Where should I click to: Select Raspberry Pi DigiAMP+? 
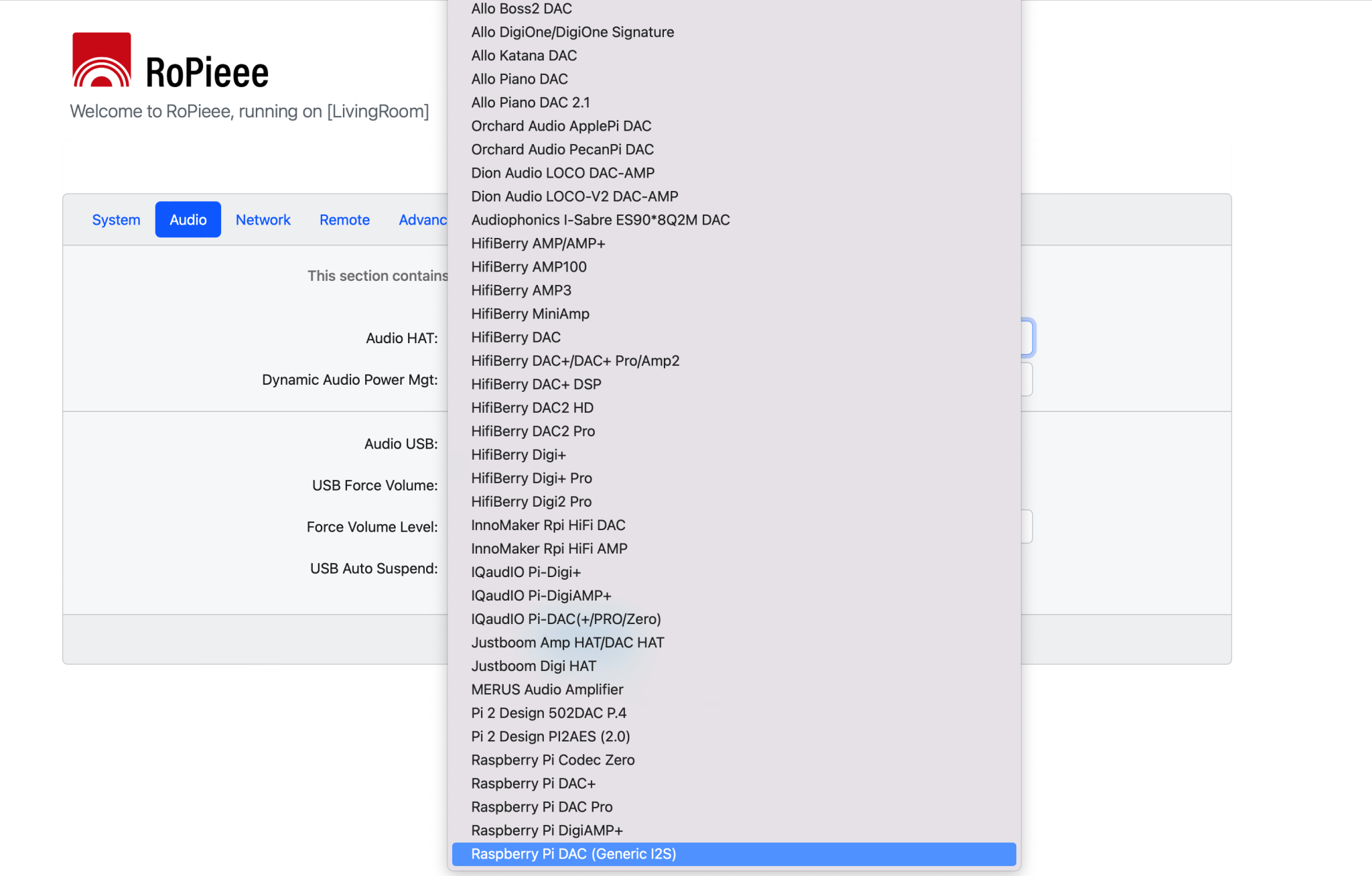click(734, 830)
